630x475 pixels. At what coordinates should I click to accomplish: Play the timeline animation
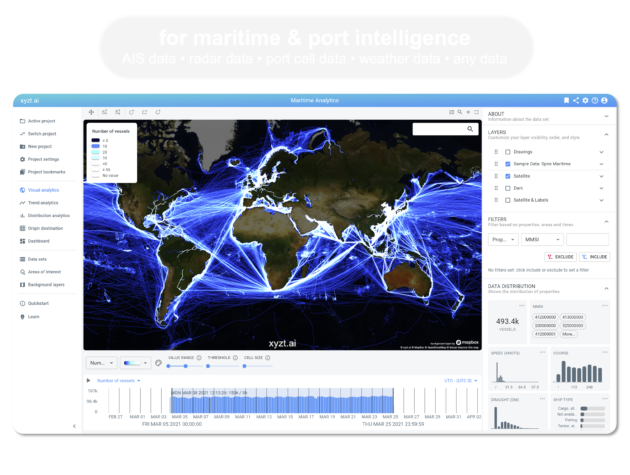(x=88, y=380)
